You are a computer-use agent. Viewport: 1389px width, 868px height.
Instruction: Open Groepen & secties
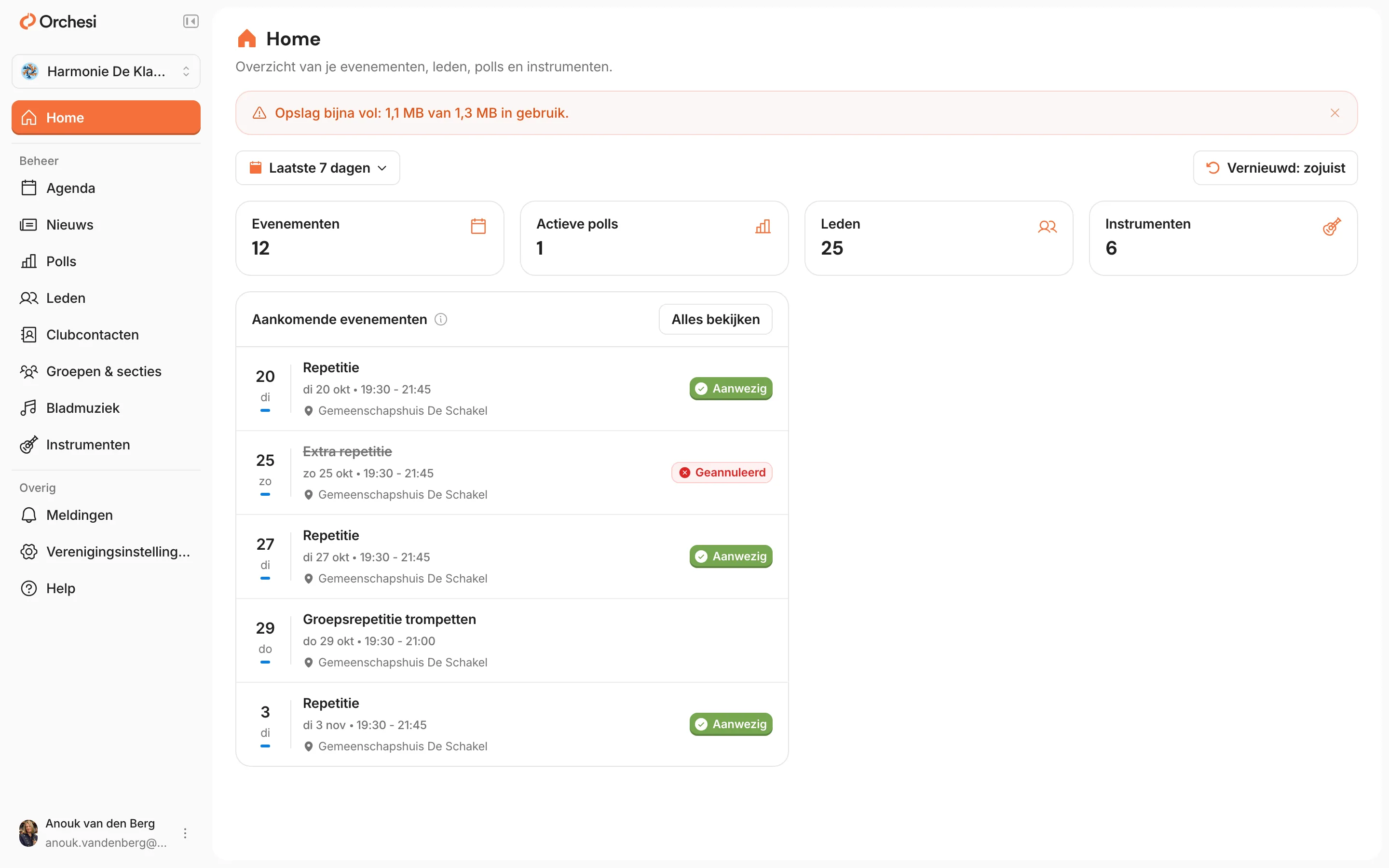click(x=106, y=371)
